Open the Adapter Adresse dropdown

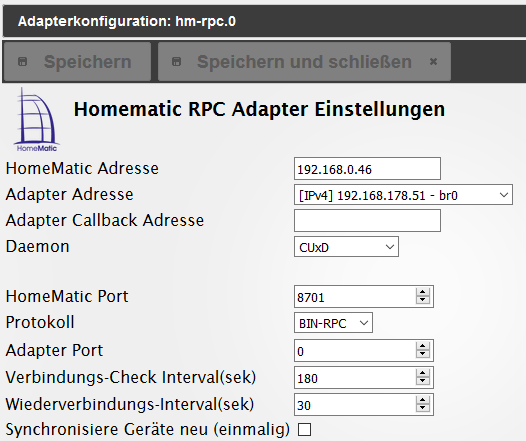403,195
